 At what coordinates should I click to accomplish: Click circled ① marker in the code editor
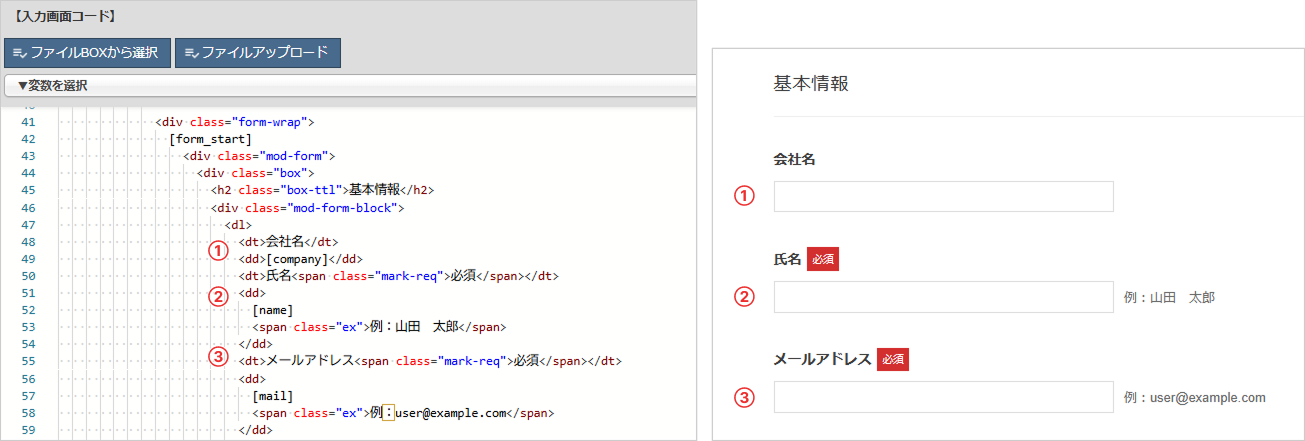218,250
